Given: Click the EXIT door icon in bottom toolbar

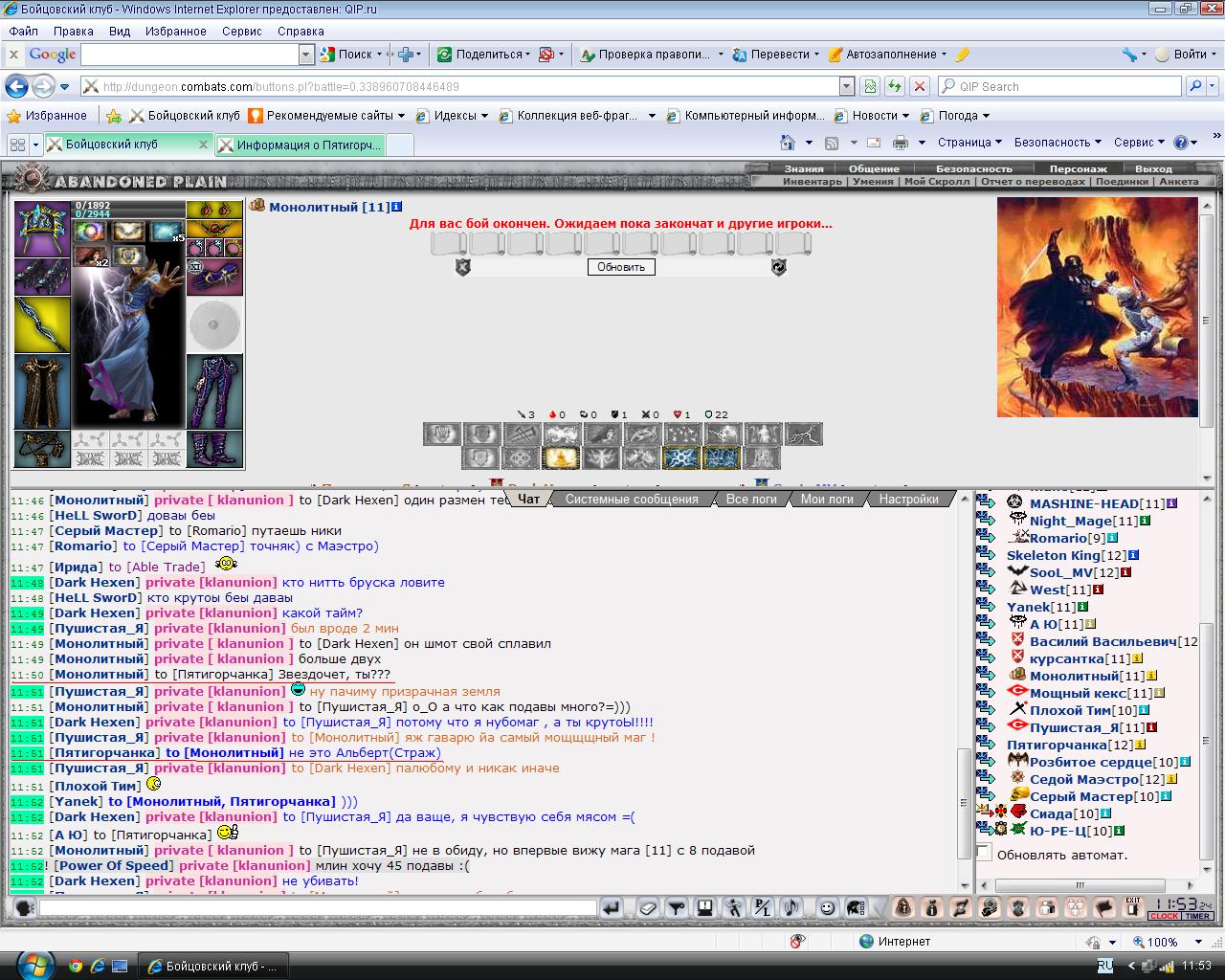Looking at the screenshot, I should pos(1133,907).
